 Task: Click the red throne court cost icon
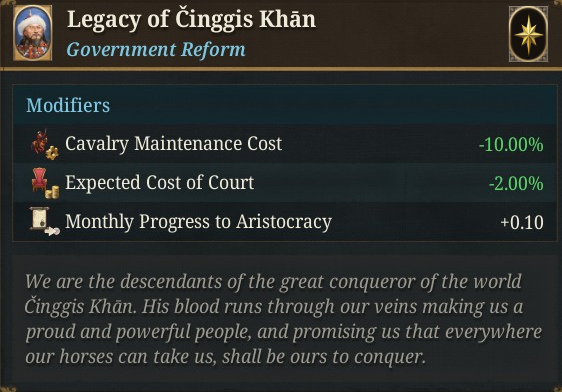tap(39, 180)
